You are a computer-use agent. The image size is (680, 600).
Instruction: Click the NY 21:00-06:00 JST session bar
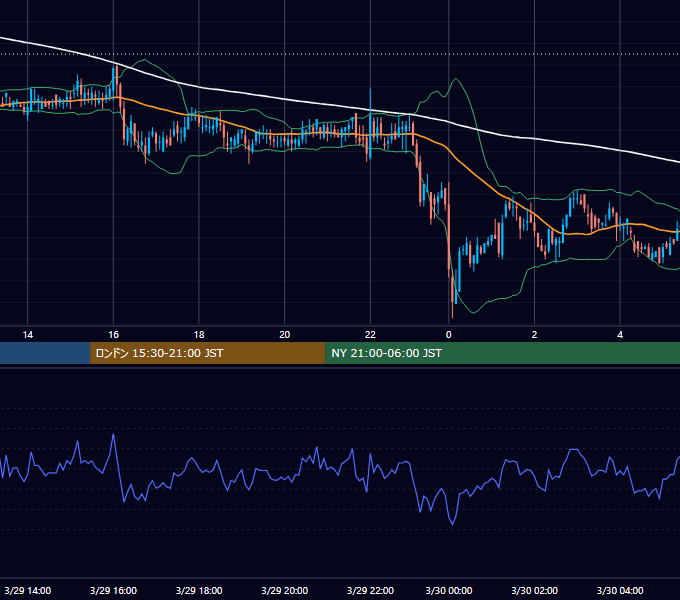(x=503, y=353)
